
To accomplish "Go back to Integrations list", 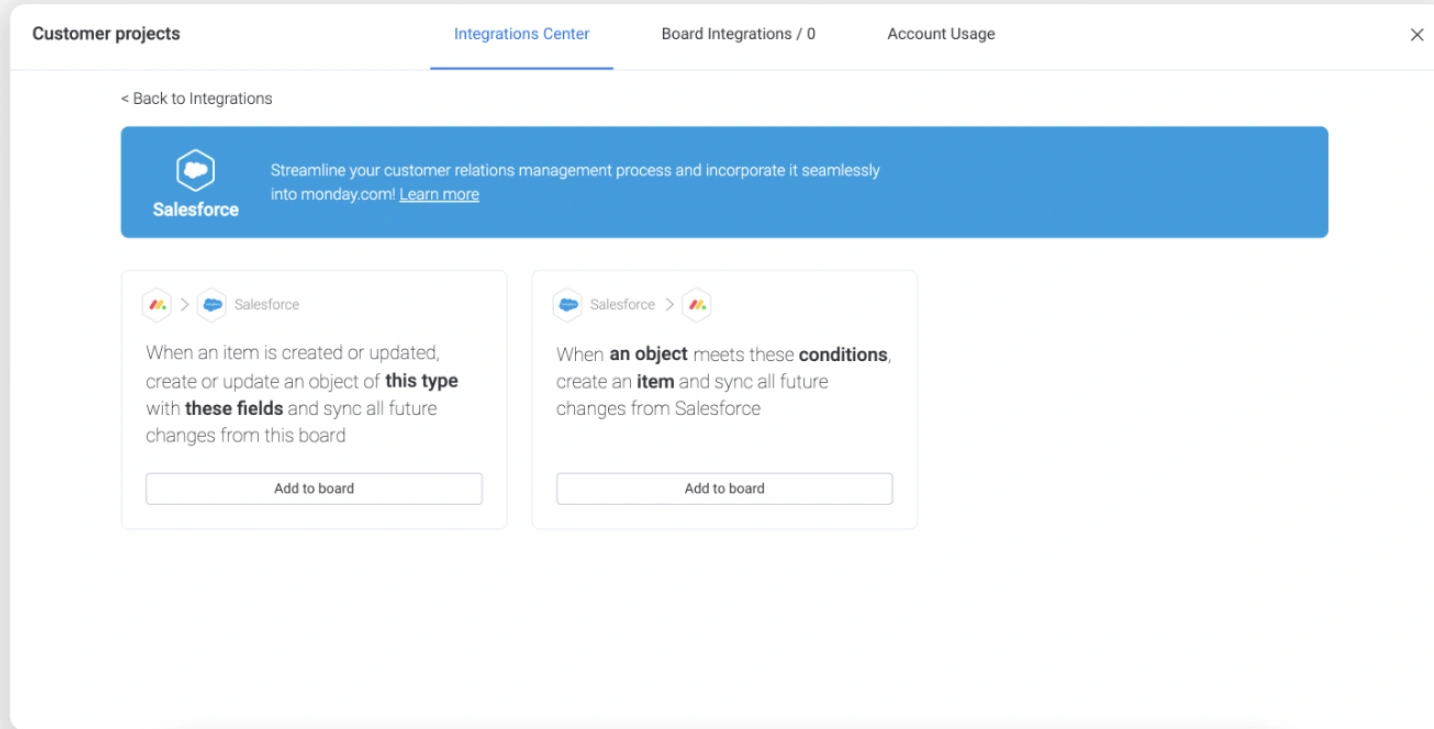I will pos(196,98).
